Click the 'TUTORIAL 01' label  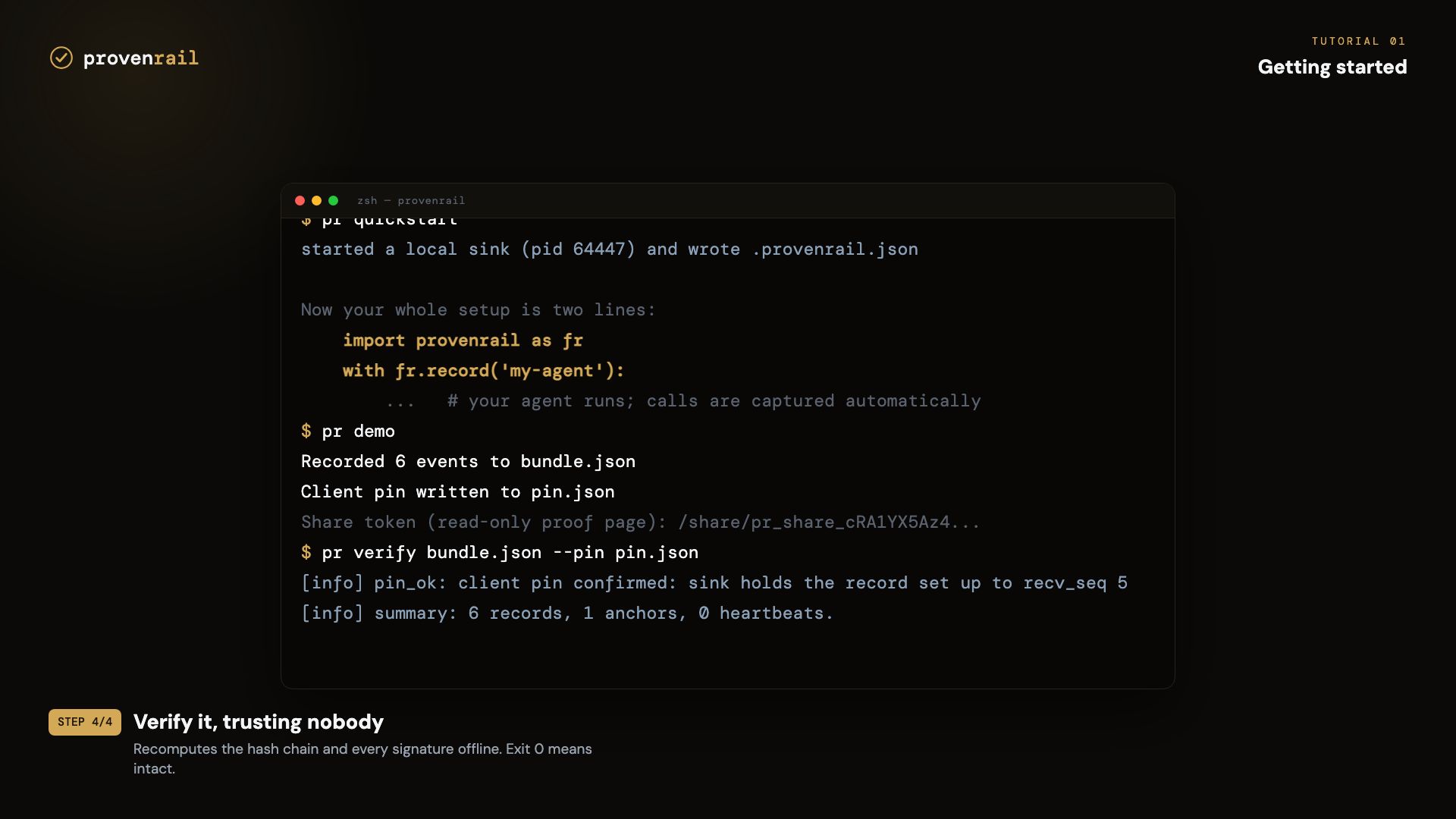coord(1359,41)
